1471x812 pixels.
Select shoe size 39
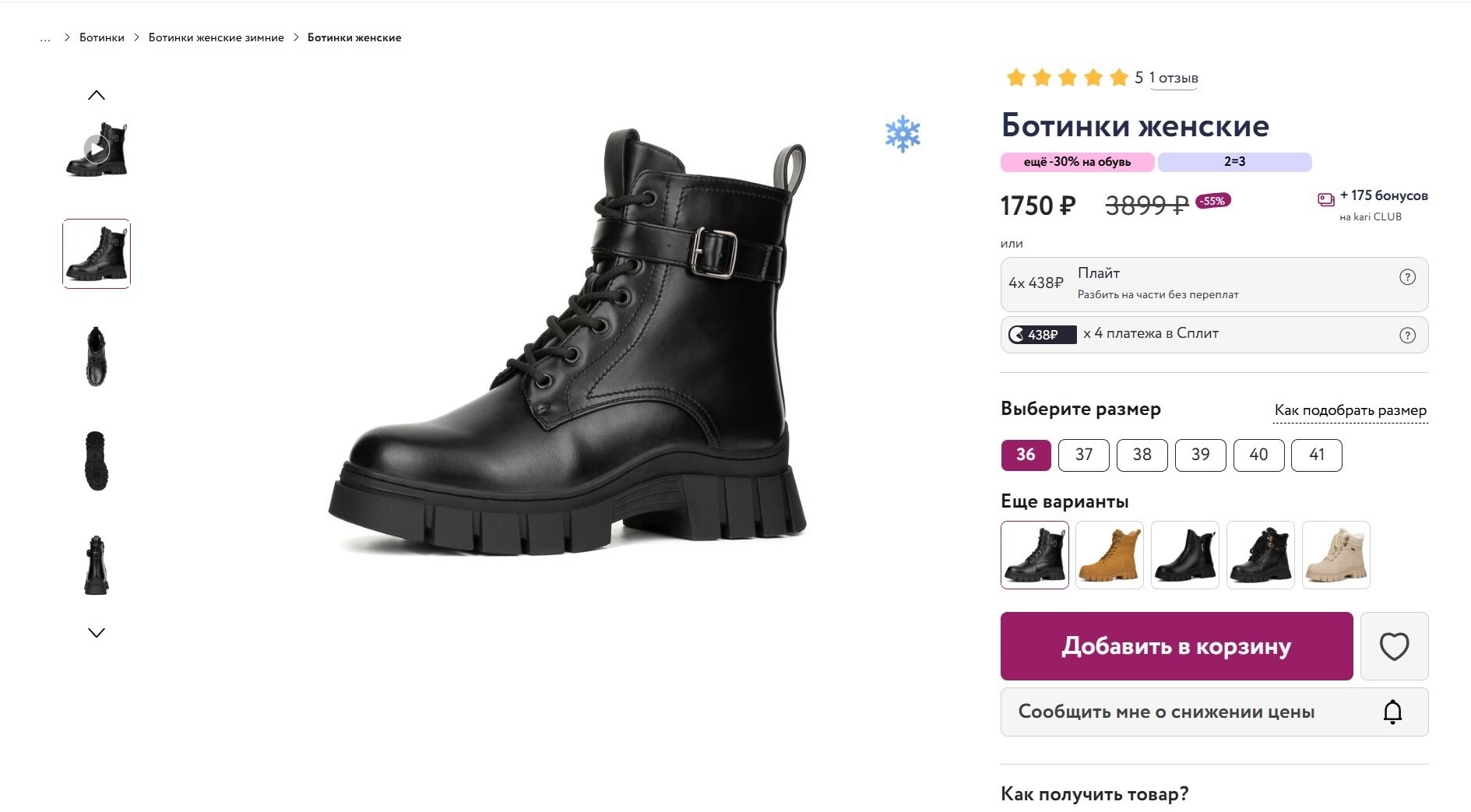(1200, 455)
